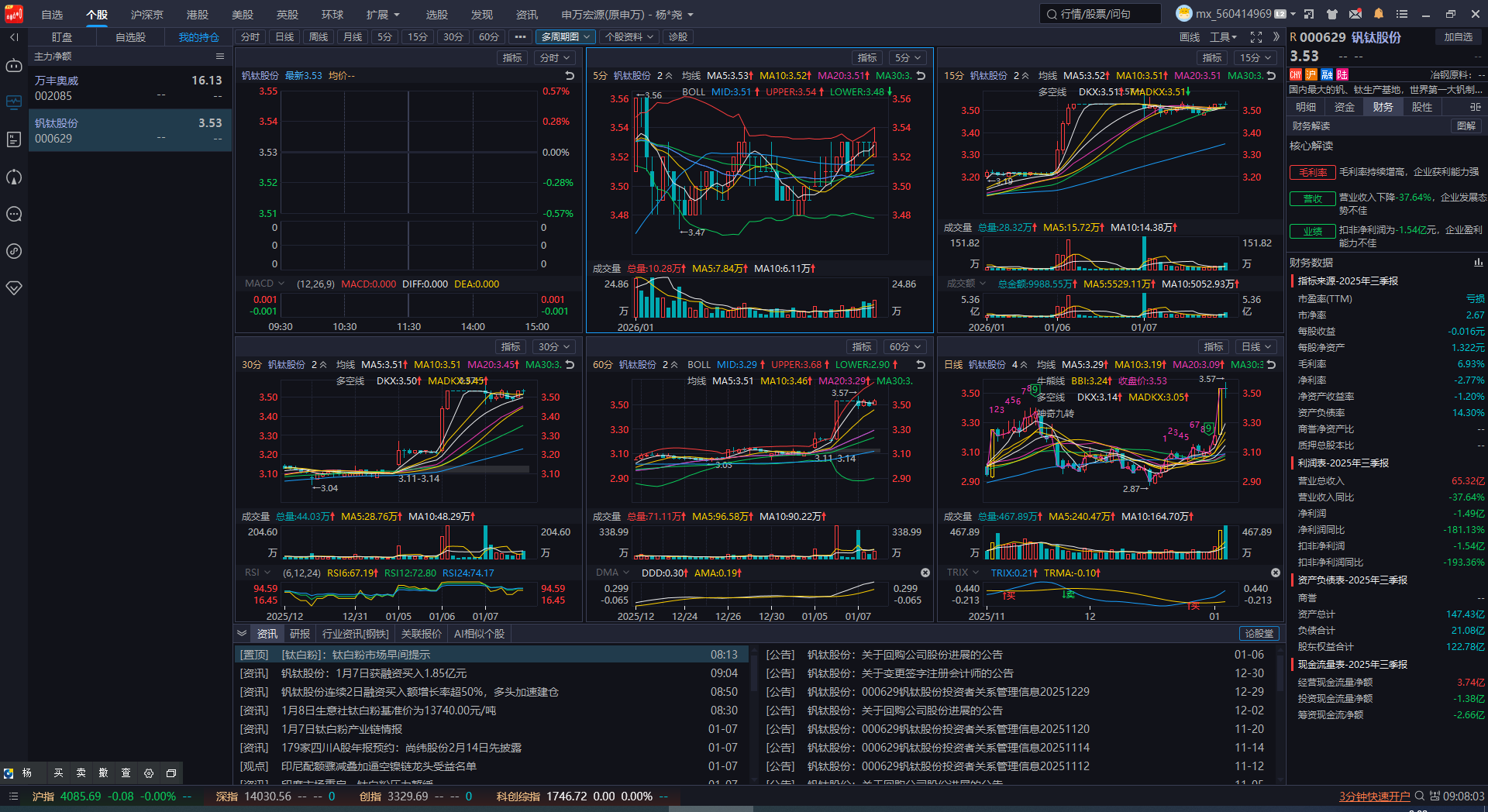Click the search magnifier icon in the status bar
Screen dimensions: 1488x812
click(x=1420, y=796)
